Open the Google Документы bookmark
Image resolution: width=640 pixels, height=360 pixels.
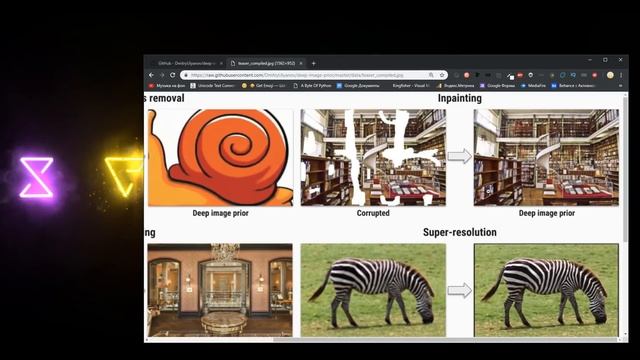[358, 86]
